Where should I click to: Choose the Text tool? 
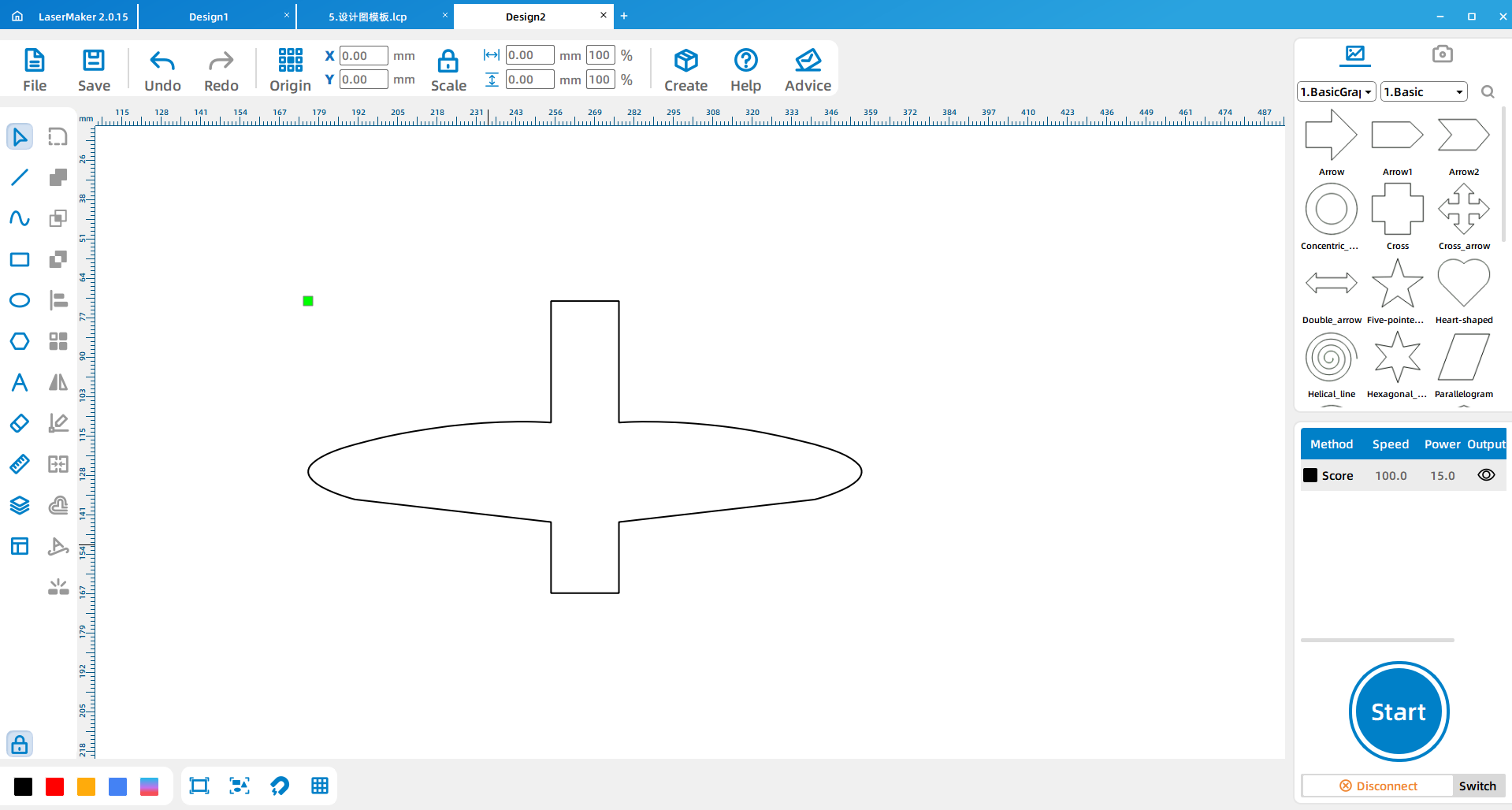click(x=20, y=382)
